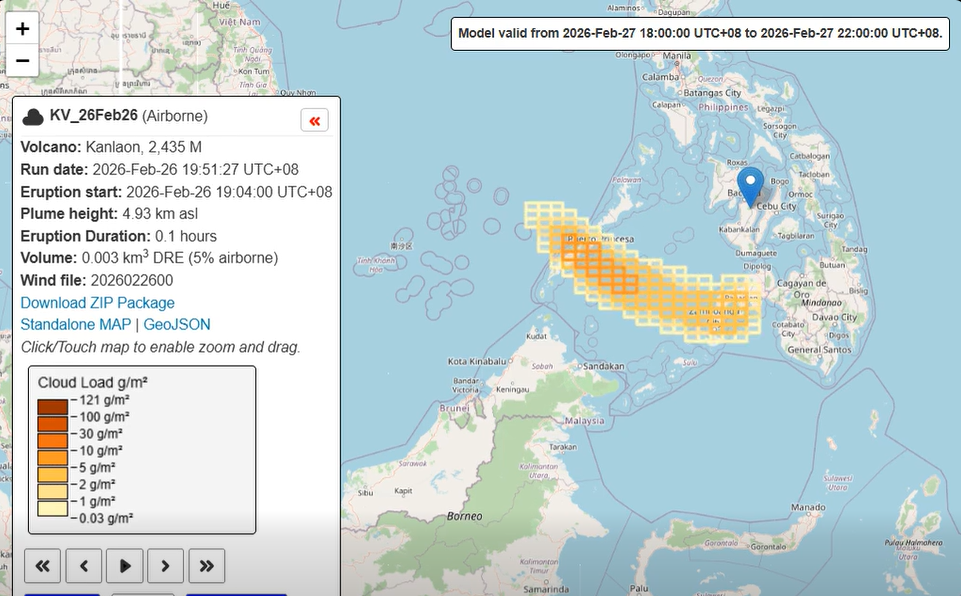Zoom out using the minus map control
The width and height of the screenshot is (961, 596).
[21, 61]
